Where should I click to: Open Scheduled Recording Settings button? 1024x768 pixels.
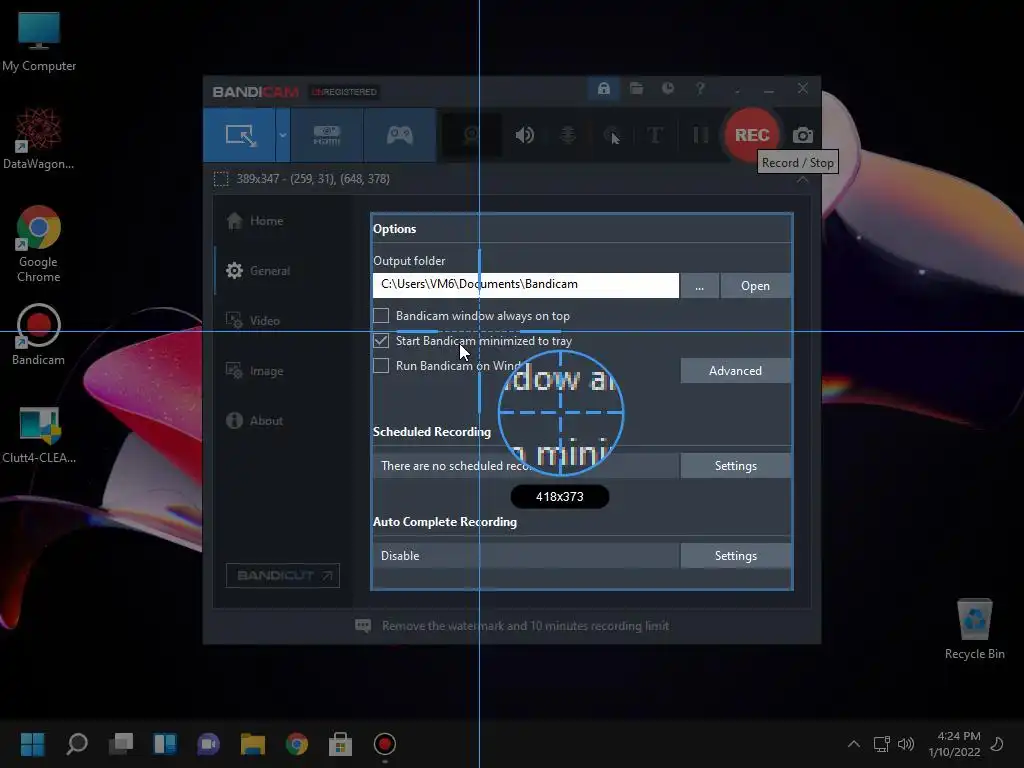[x=735, y=466]
